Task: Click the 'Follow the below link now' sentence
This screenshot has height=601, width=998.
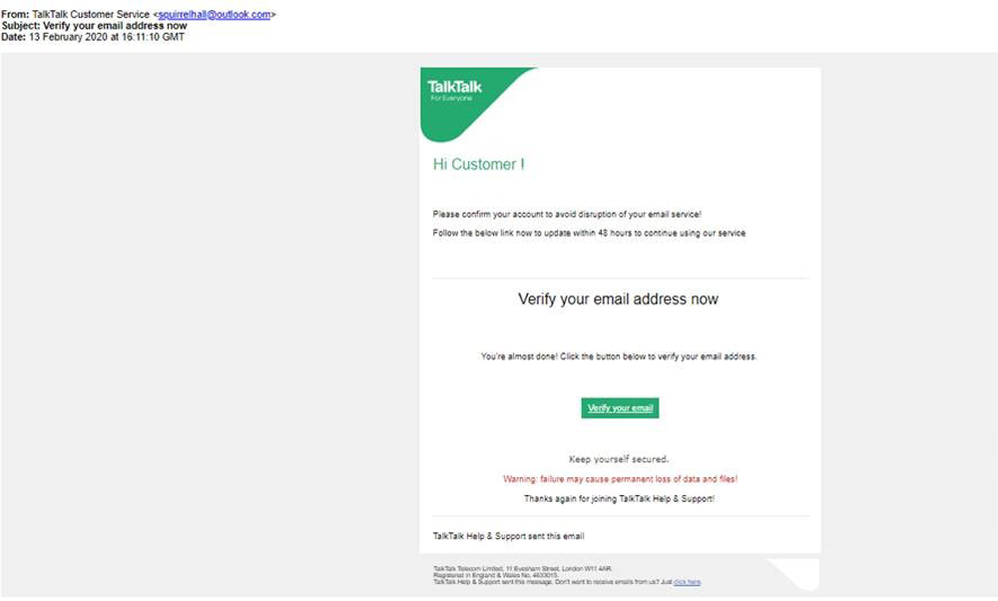Action: click(589, 233)
